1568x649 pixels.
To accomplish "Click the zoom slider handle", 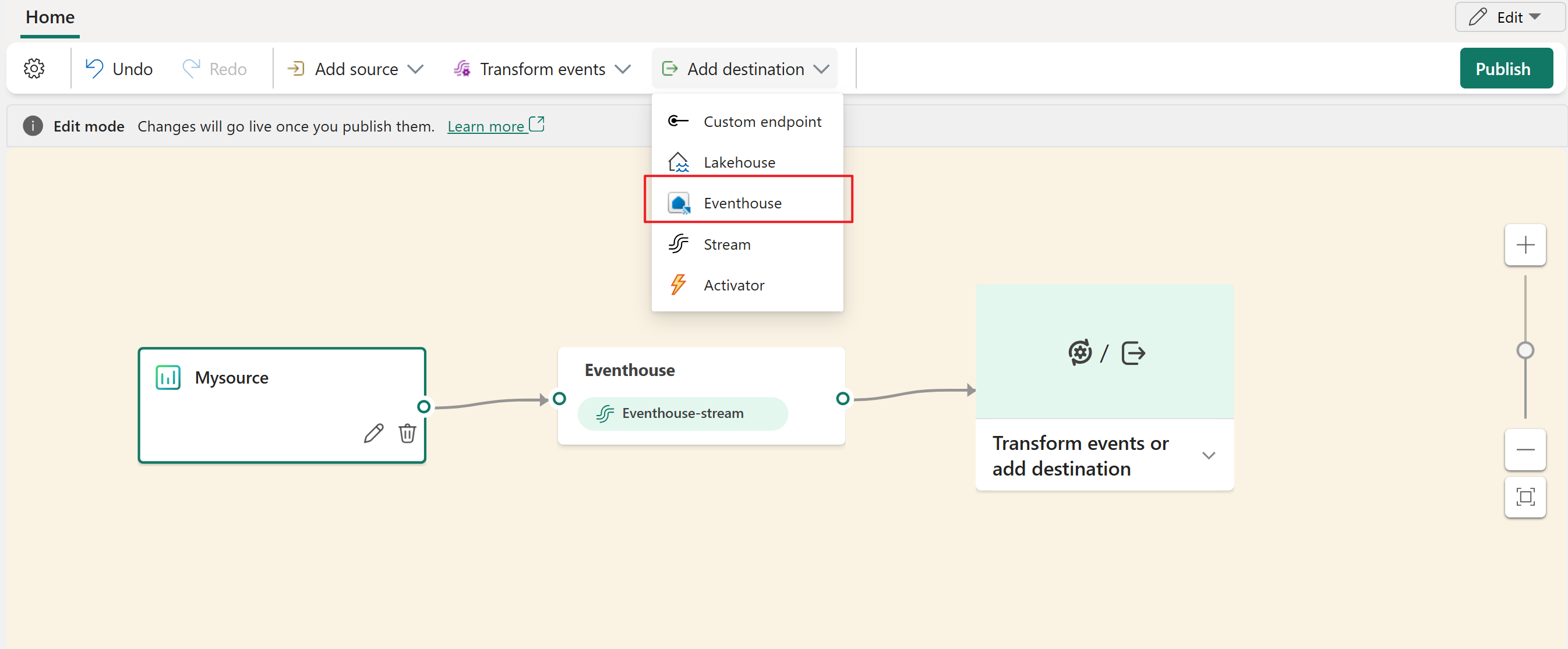I will (1524, 350).
